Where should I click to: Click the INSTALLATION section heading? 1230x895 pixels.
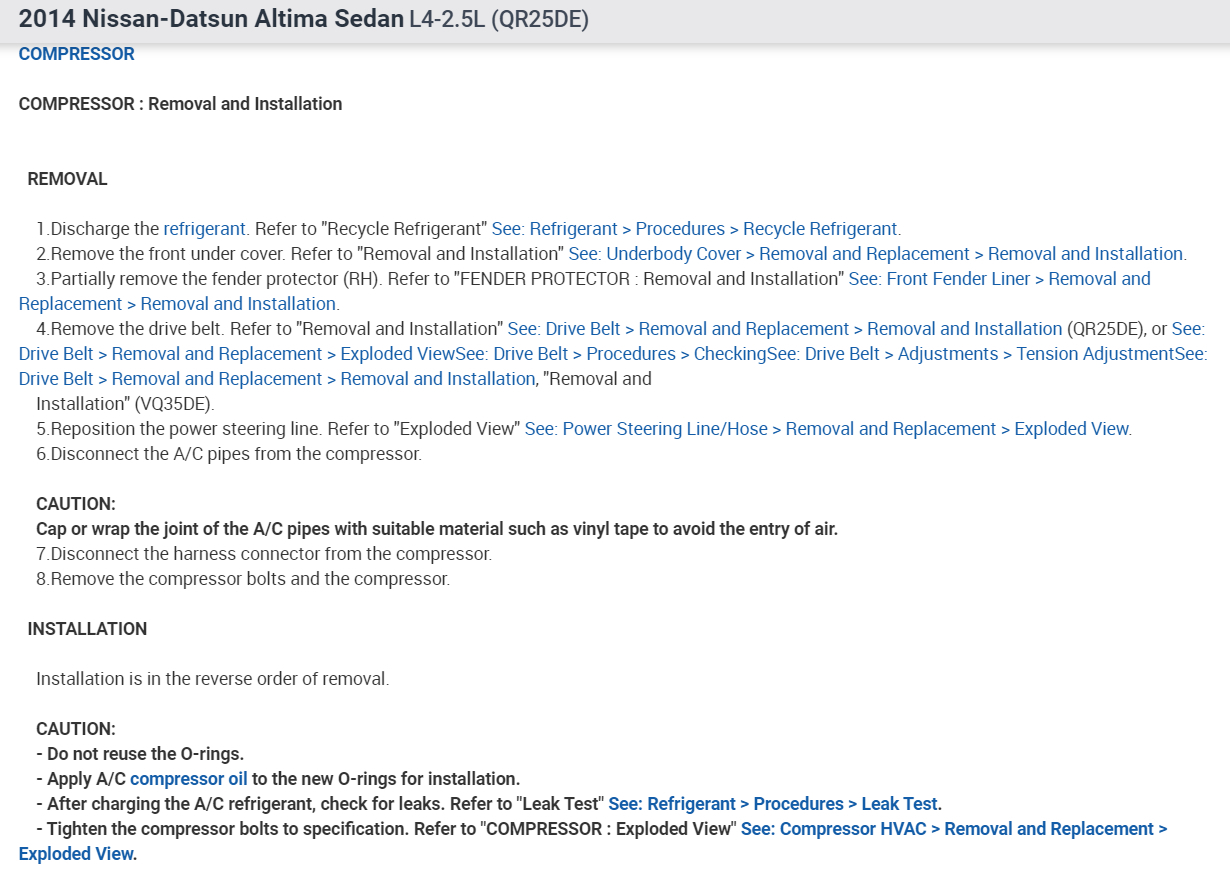coord(87,629)
